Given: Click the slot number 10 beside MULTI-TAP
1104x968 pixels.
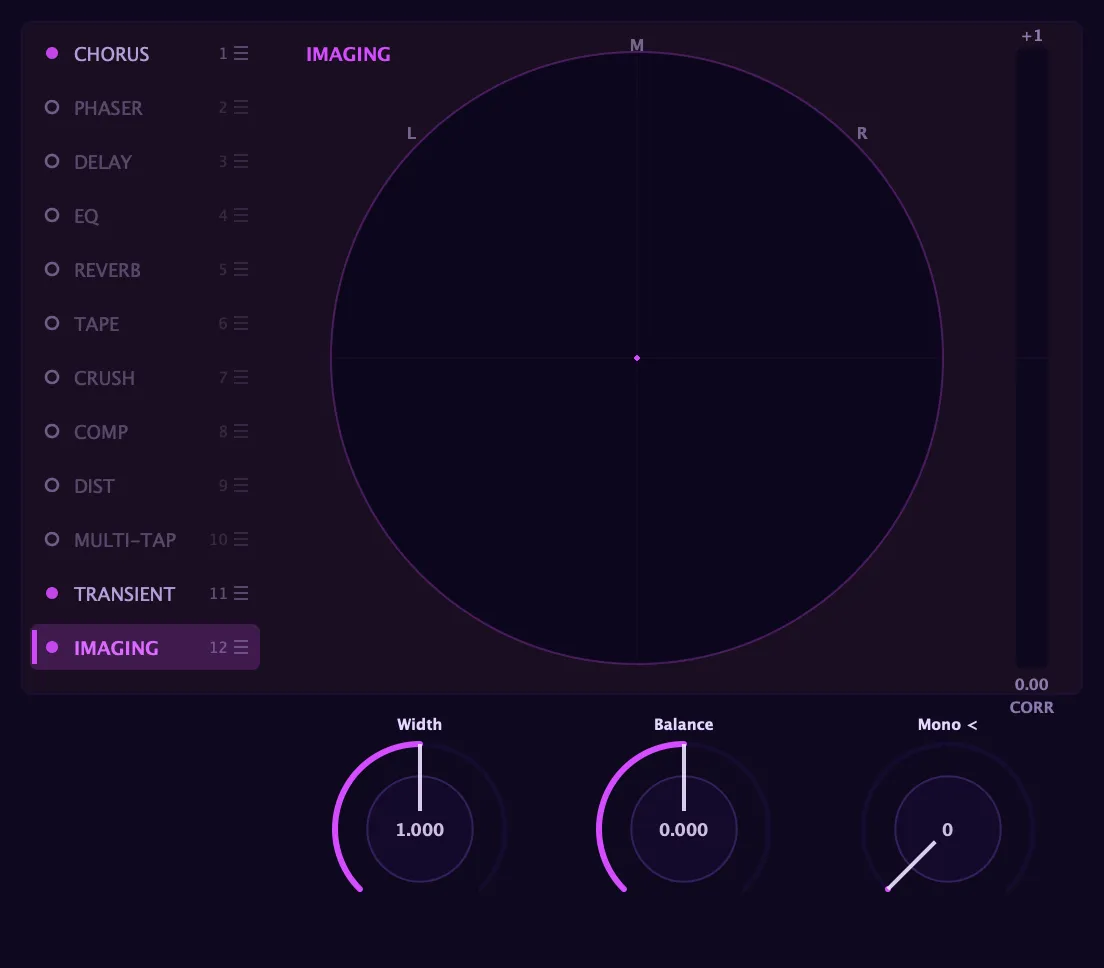Looking at the screenshot, I should [218, 539].
